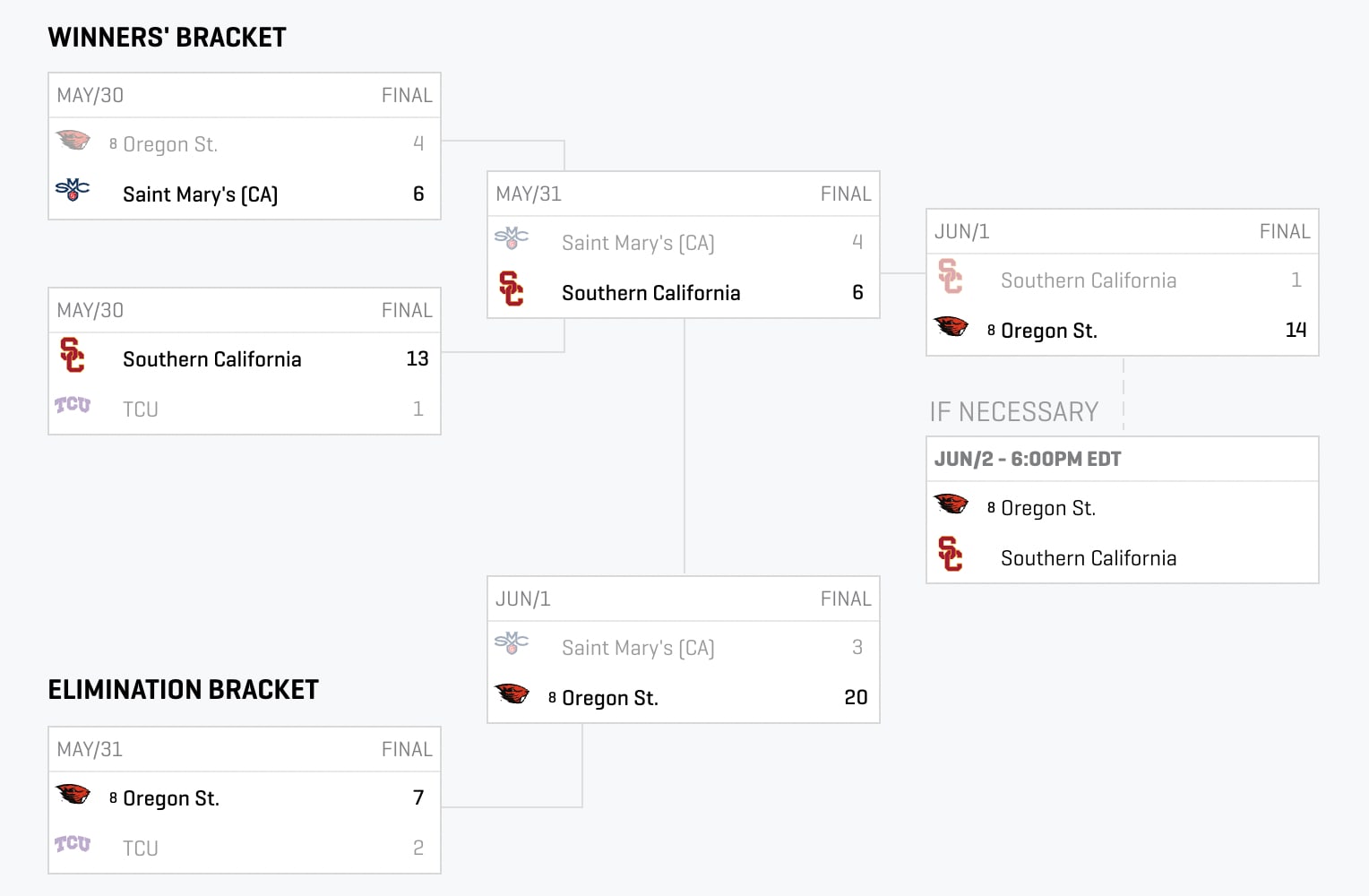This screenshot has width=1369, height=896.
Task: Click USC logo in If Necessary game
Action: coord(951,554)
